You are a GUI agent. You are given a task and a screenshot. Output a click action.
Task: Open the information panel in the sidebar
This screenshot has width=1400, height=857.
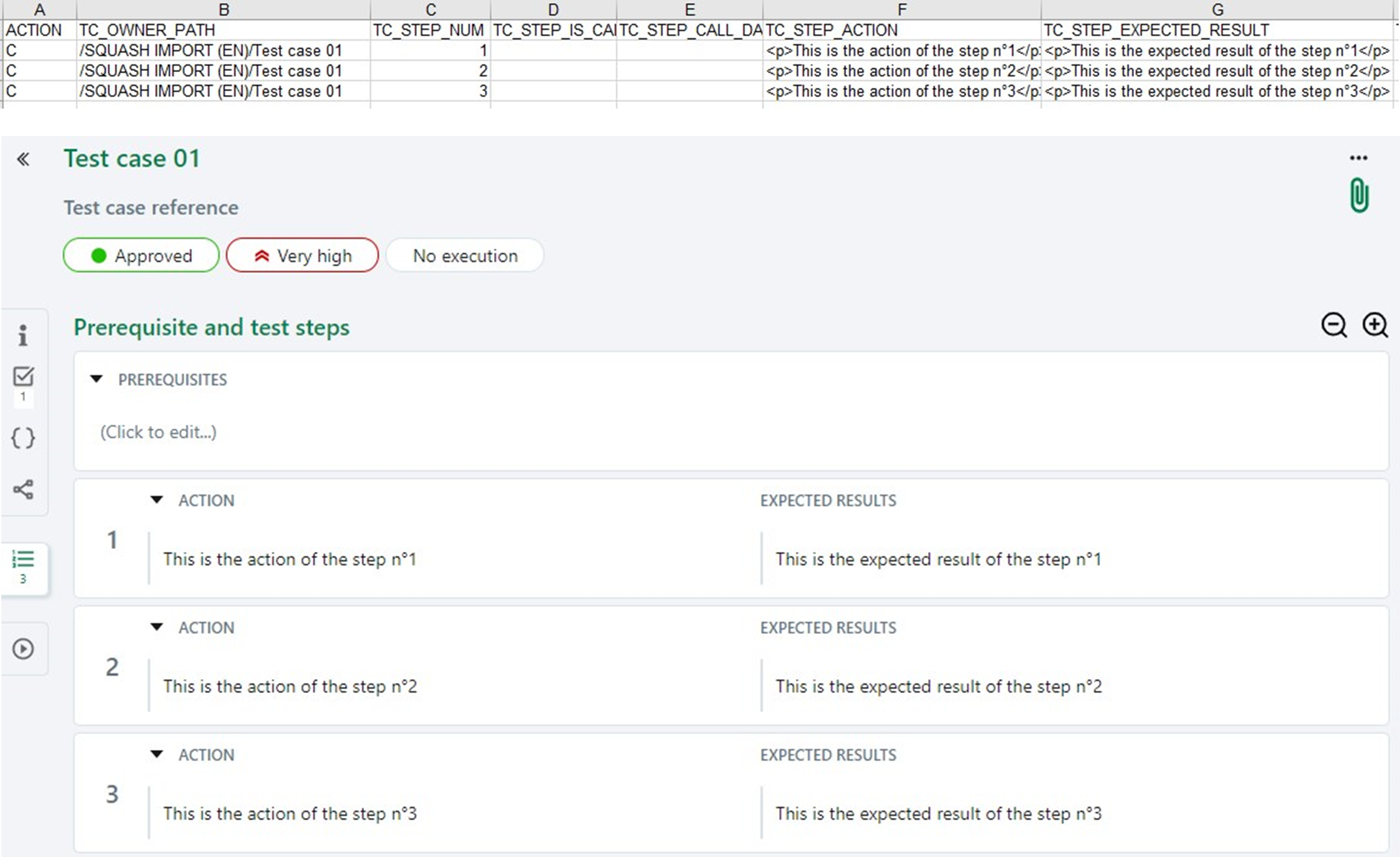point(23,335)
